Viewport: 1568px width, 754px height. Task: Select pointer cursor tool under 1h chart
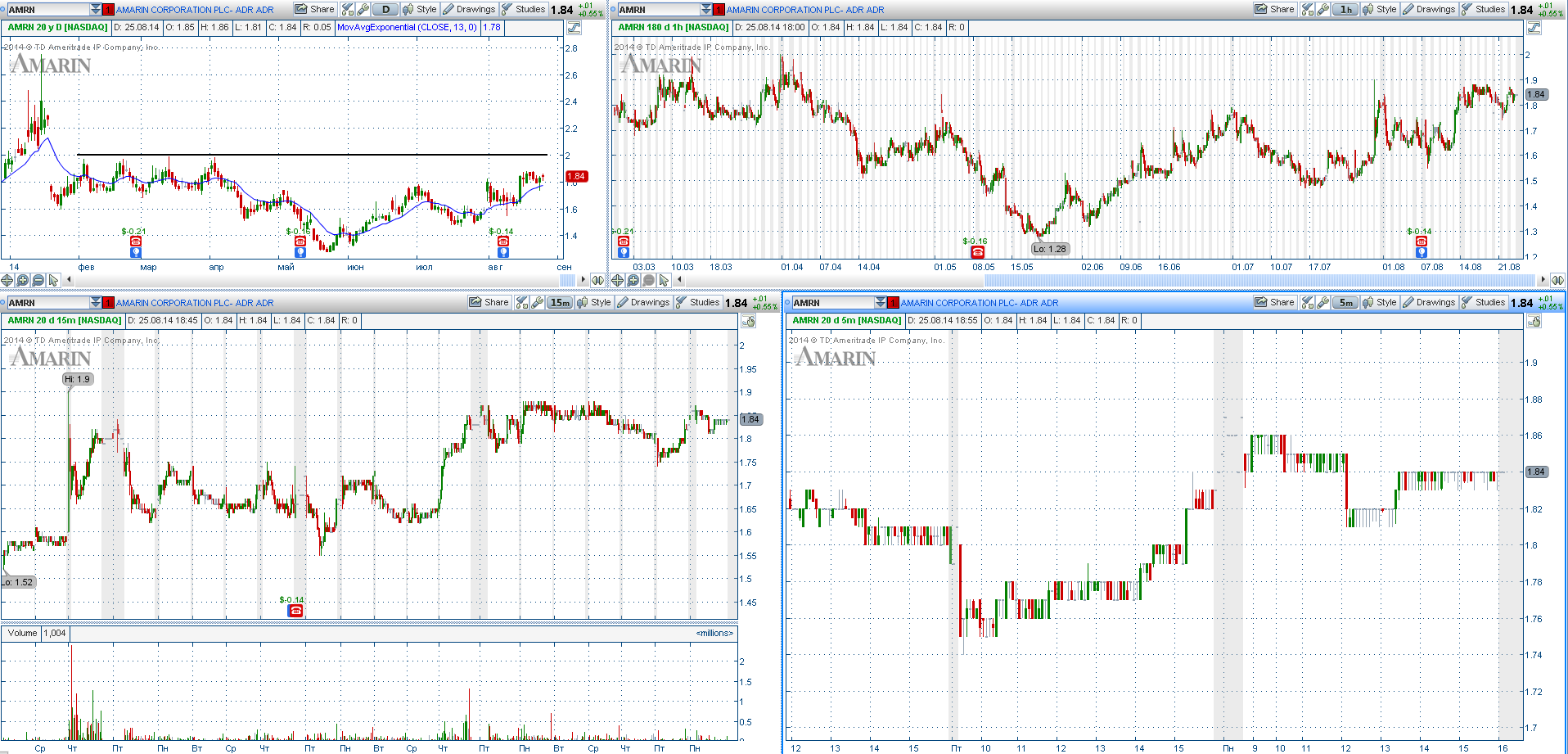click(665, 280)
